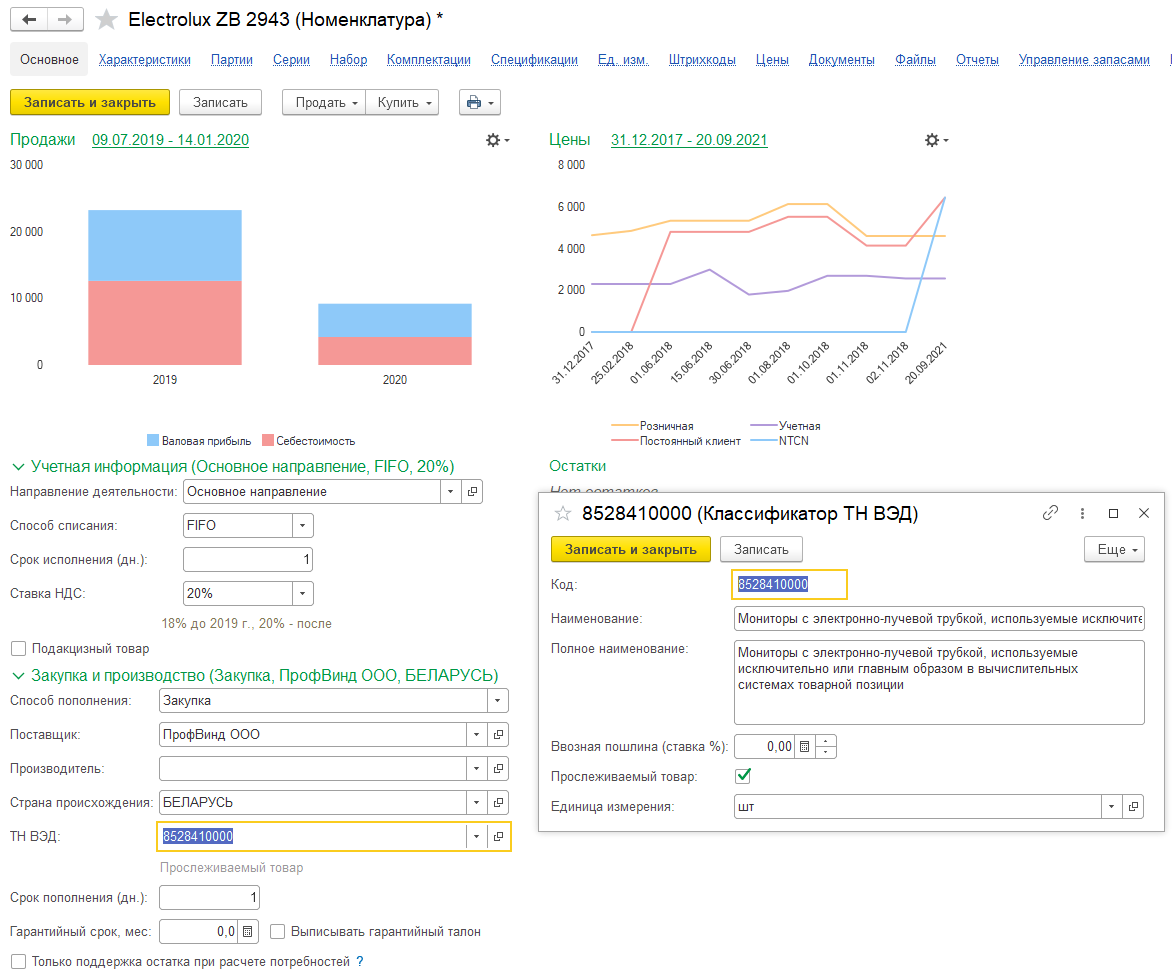Open Управление запасами tab

[1084, 60]
